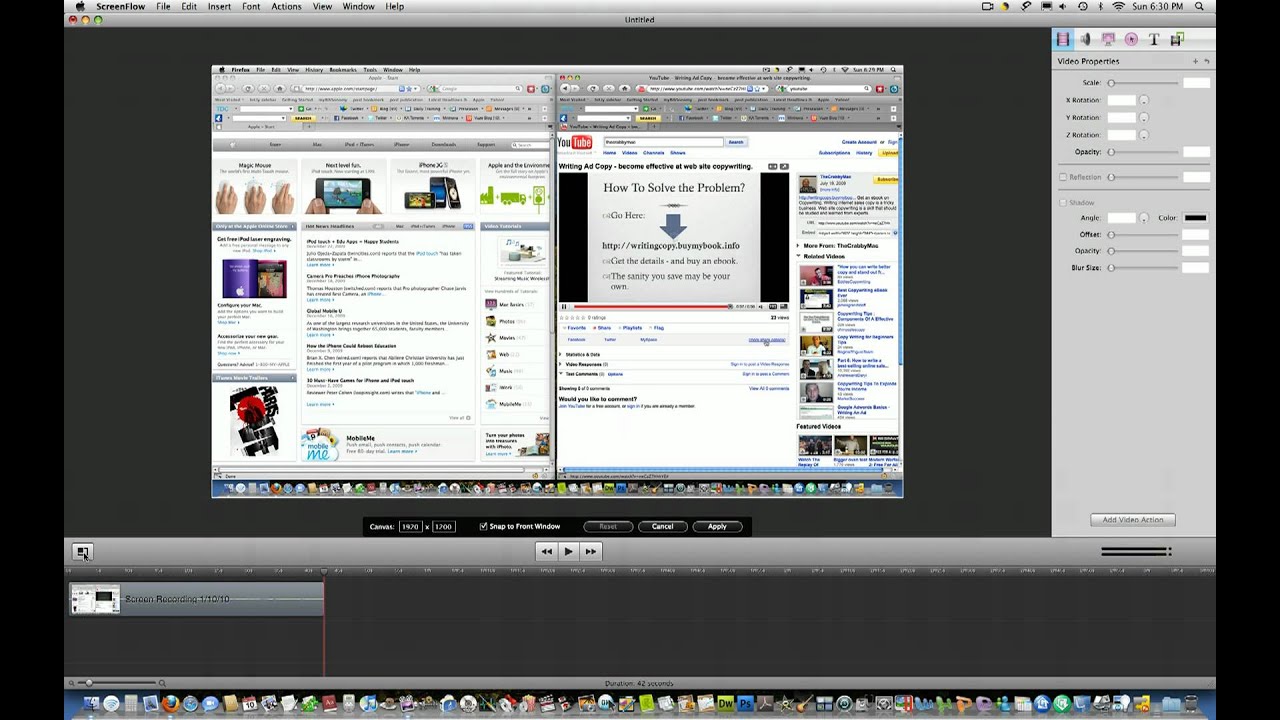This screenshot has width=1280, height=720.
Task: Open the Actions menu
Action: tap(286, 6)
